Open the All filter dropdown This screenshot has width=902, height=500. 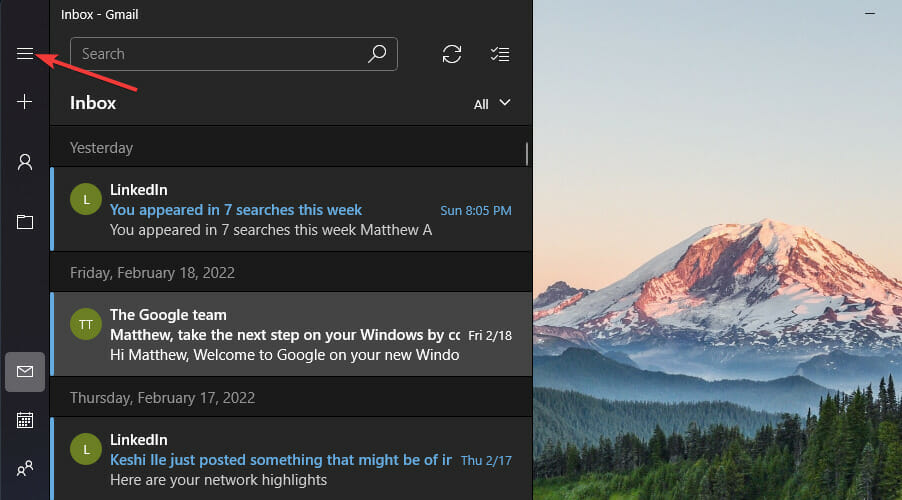tap(493, 103)
